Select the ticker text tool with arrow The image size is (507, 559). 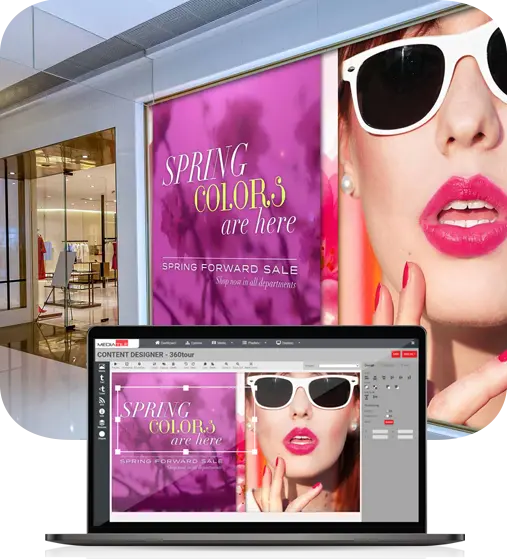102,390
